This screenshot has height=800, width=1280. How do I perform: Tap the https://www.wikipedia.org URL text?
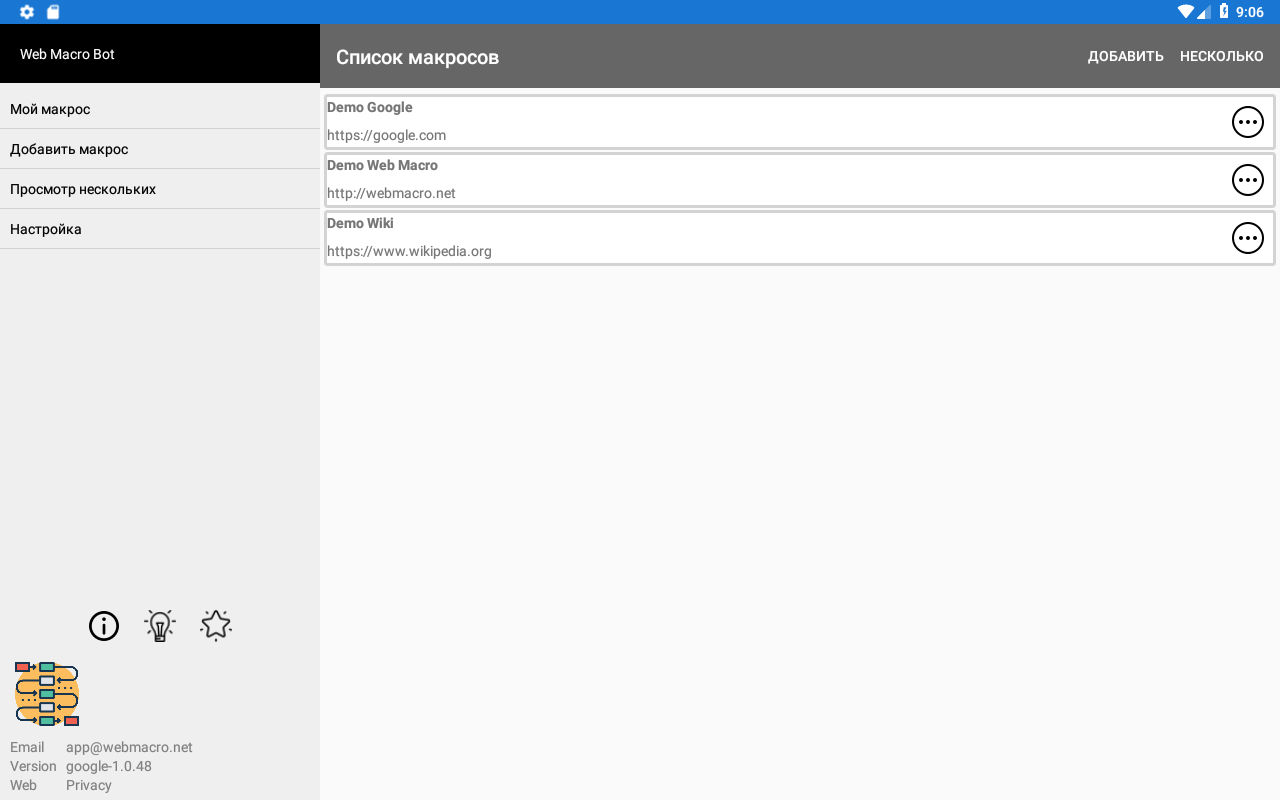pyautogui.click(x=409, y=251)
